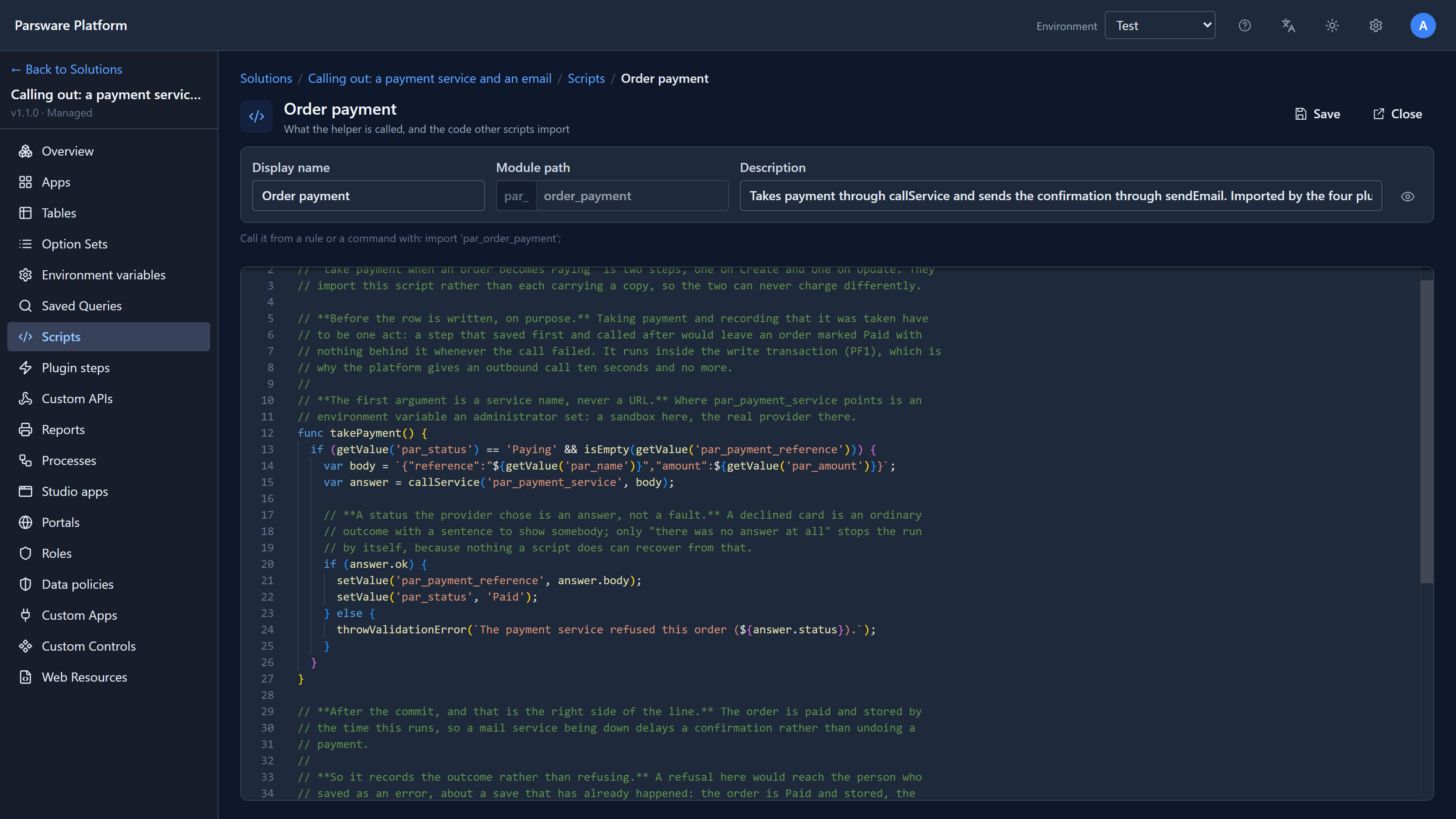This screenshot has width=1456, height=819.
Task: Click the script code icon beside title
Action: pos(257,116)
